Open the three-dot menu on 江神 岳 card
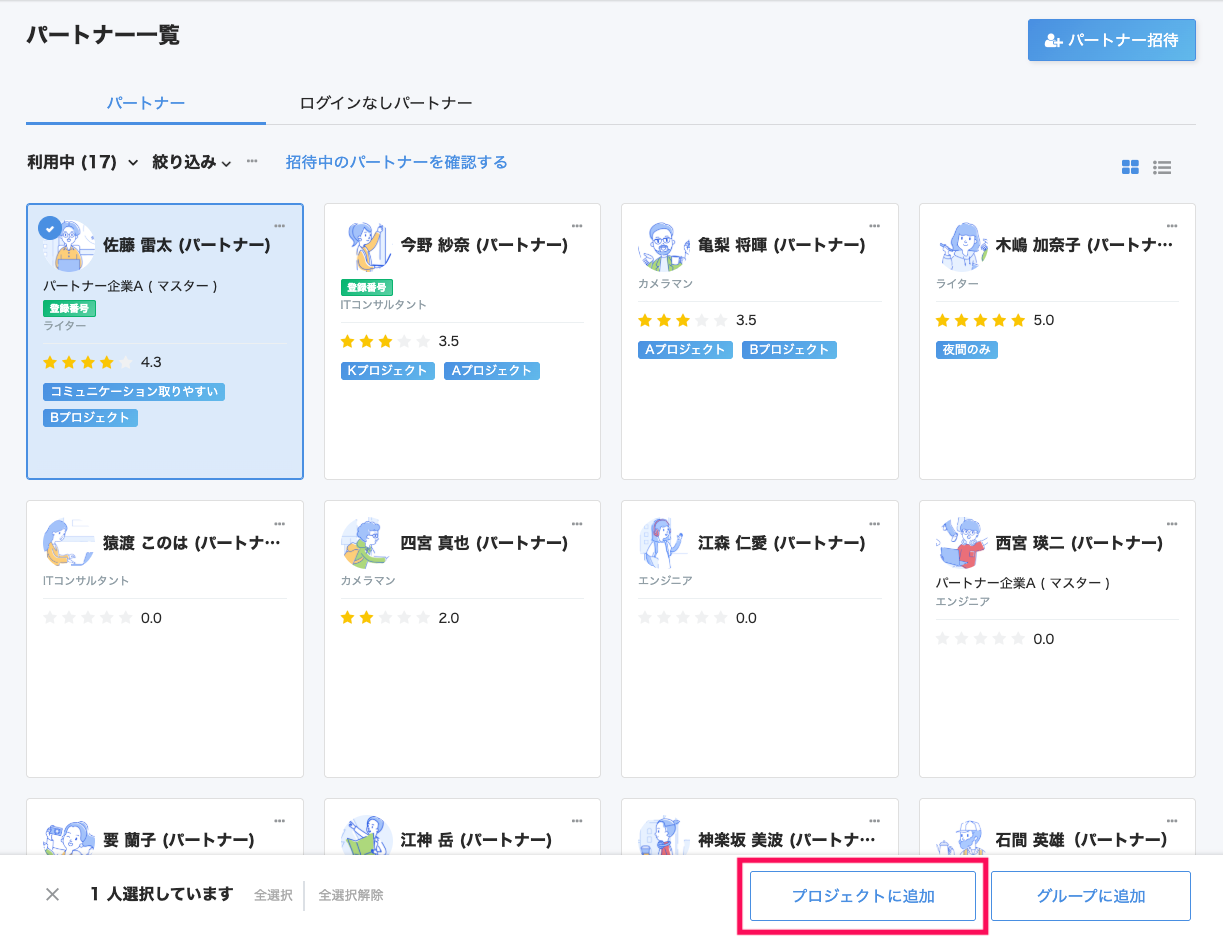The height and width of the screenshot is (937, 1223). tap(577, 820)
